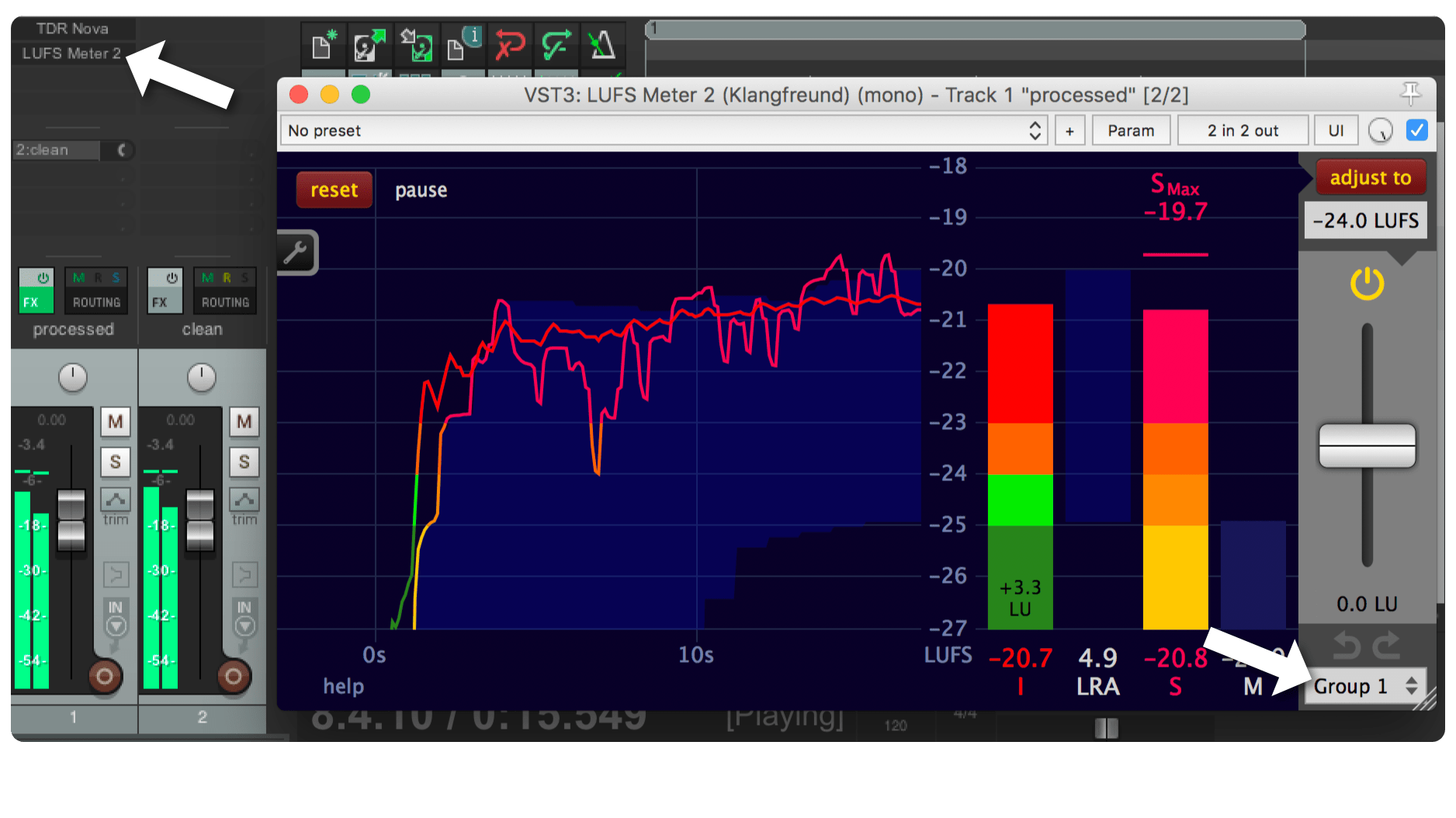Toggle pause in the LUFS Meter
Viewport: 1456px width, 818px height.
click(x=421, y=190)
